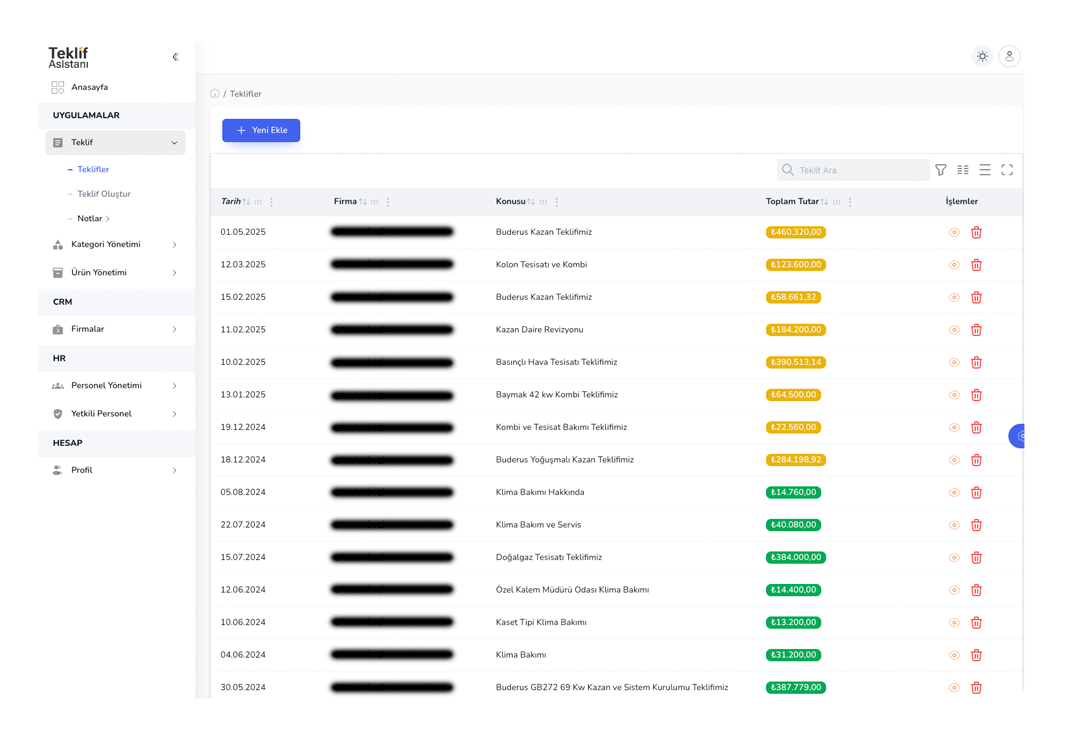The height and width of the screenshot is (749, 1080).
Task: View the Kazan Daire Revizyonu offer
Action: [954, 330]
